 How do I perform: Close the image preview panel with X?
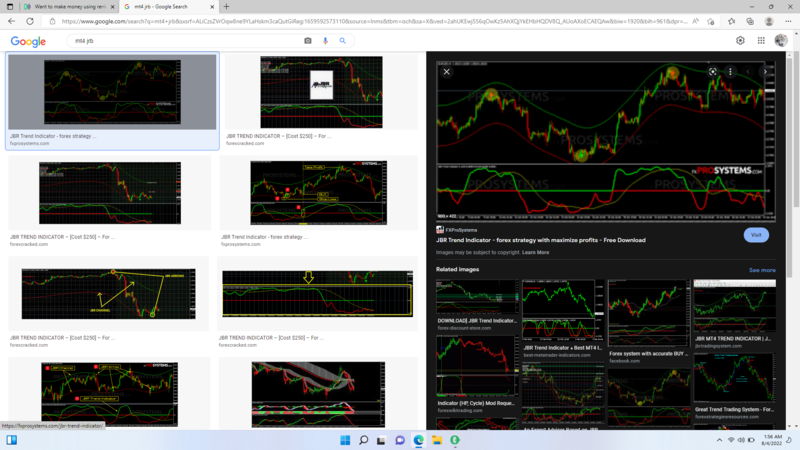(x=446, y=72)
